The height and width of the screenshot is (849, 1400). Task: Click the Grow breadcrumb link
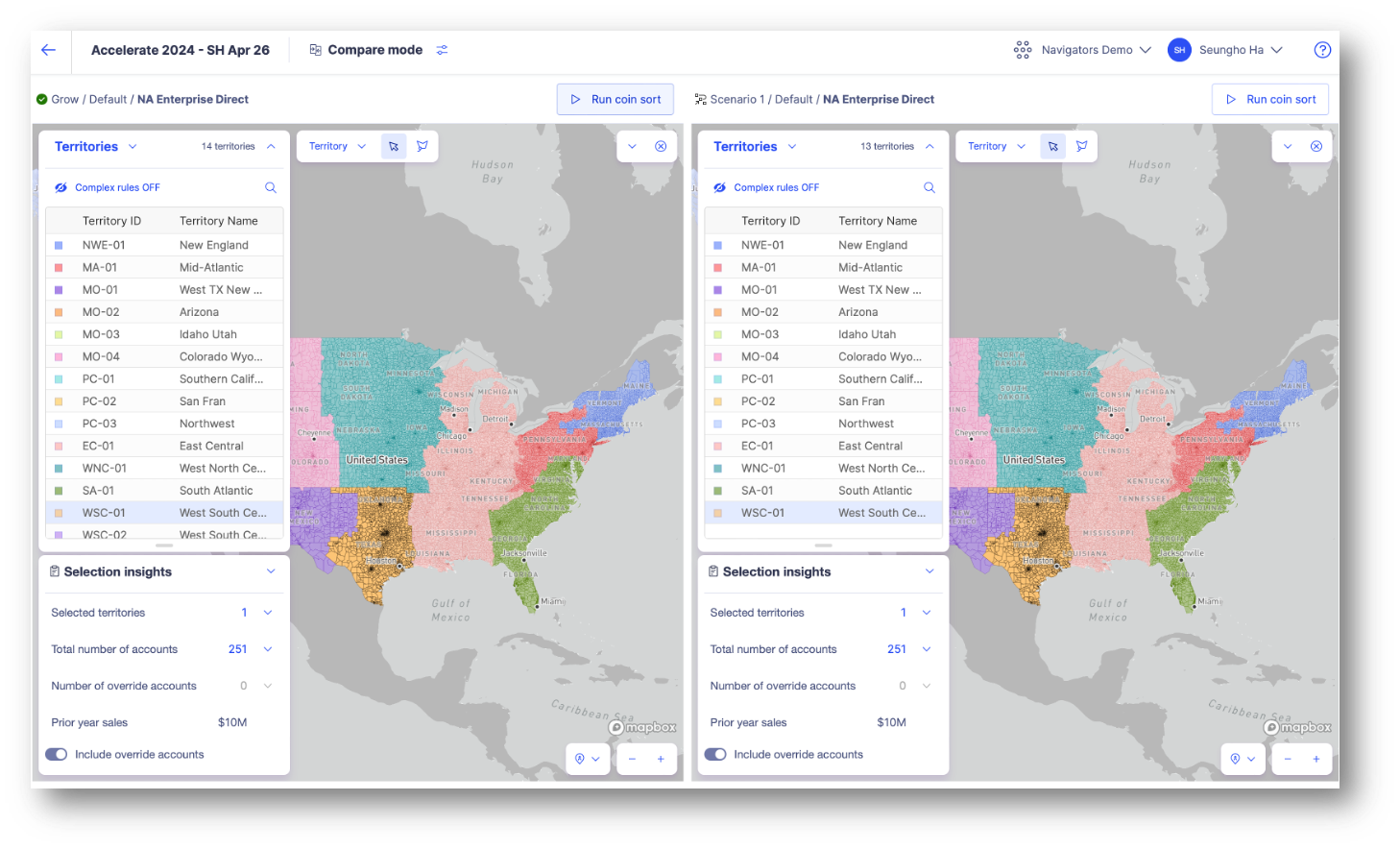click(65, 99)
